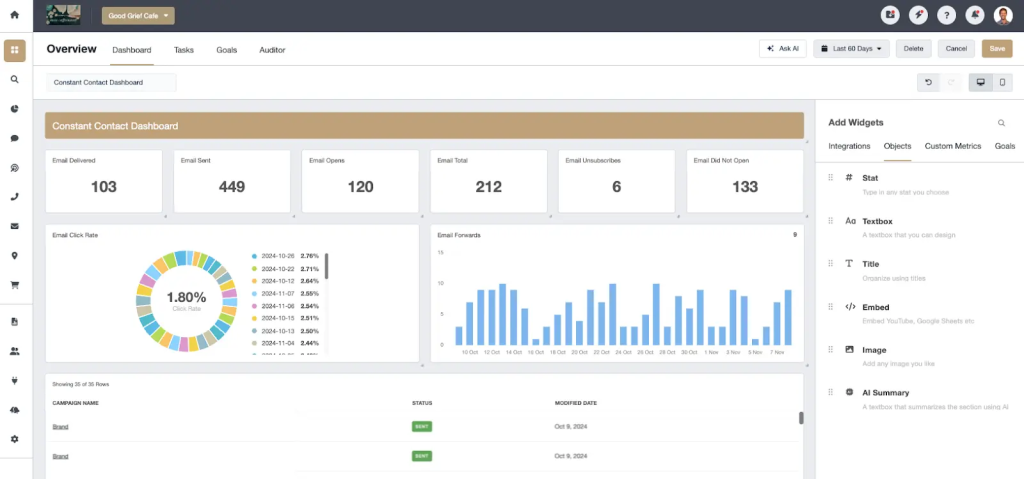Select the Embed widget

919,314
